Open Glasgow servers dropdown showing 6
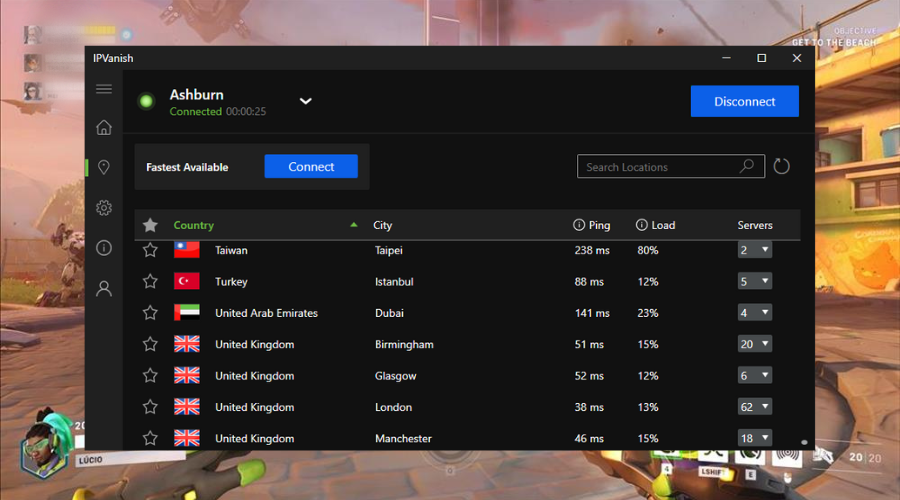 click(754, 375)
